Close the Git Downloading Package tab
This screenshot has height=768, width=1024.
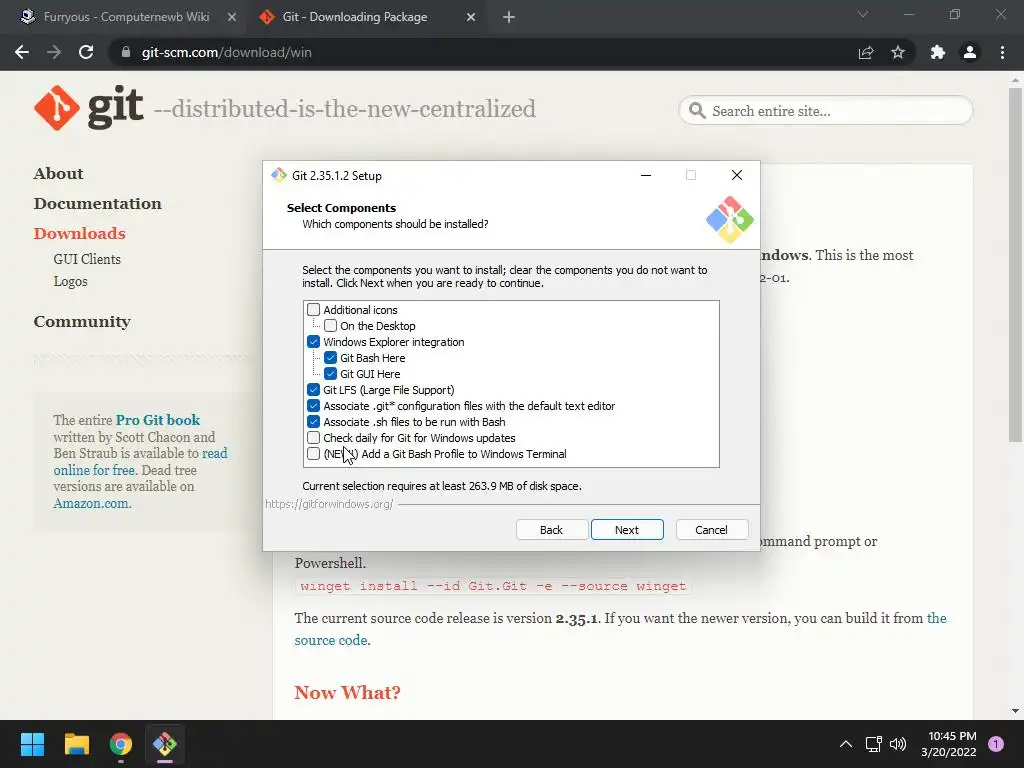point(471,17)
